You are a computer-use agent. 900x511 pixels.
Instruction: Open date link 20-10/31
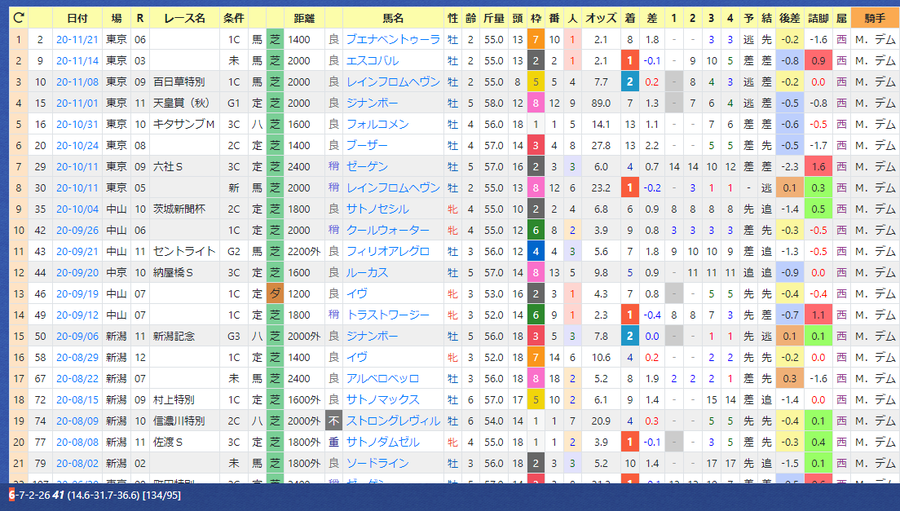click(77, 125)
